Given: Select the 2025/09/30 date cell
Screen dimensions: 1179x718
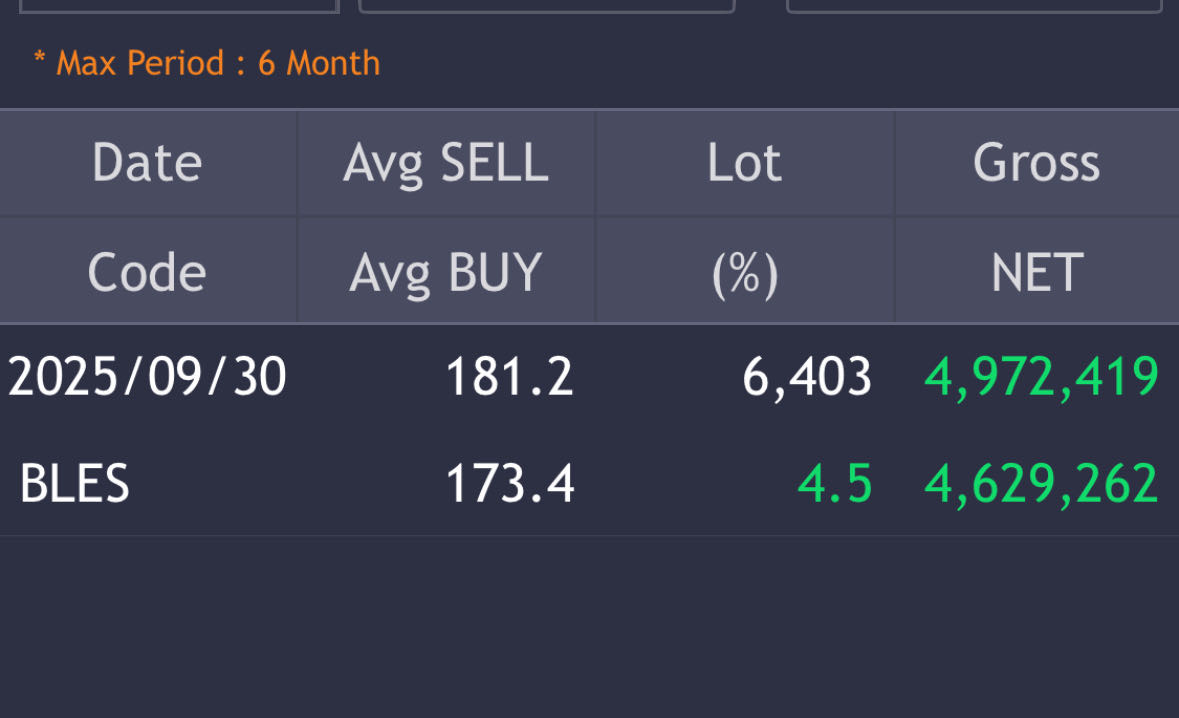Looking at the screenshot, I should [148, 377].
